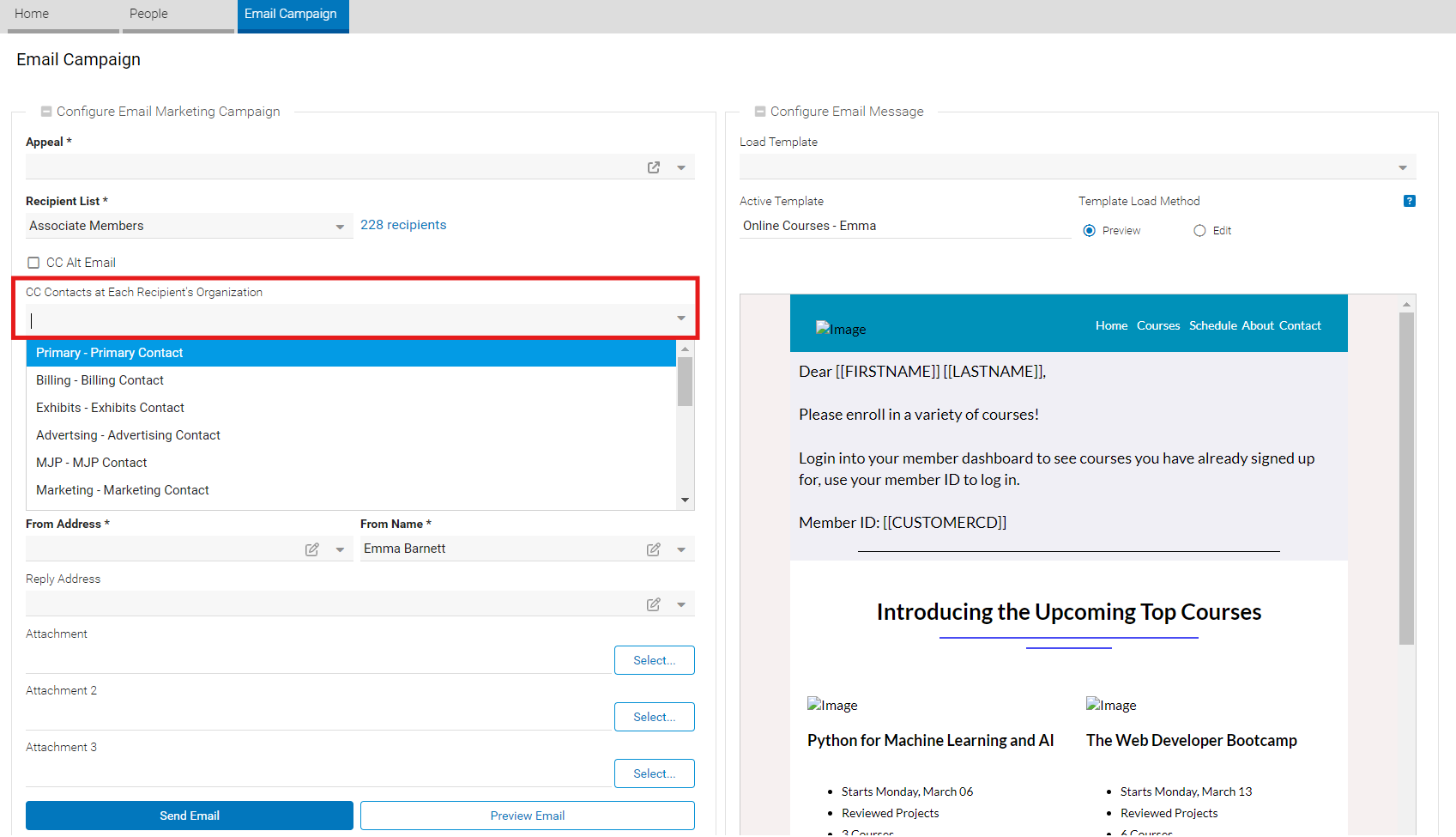Click the email preview scrollbar thumb
The image size is (1456, 837).
click(1406, 478)
